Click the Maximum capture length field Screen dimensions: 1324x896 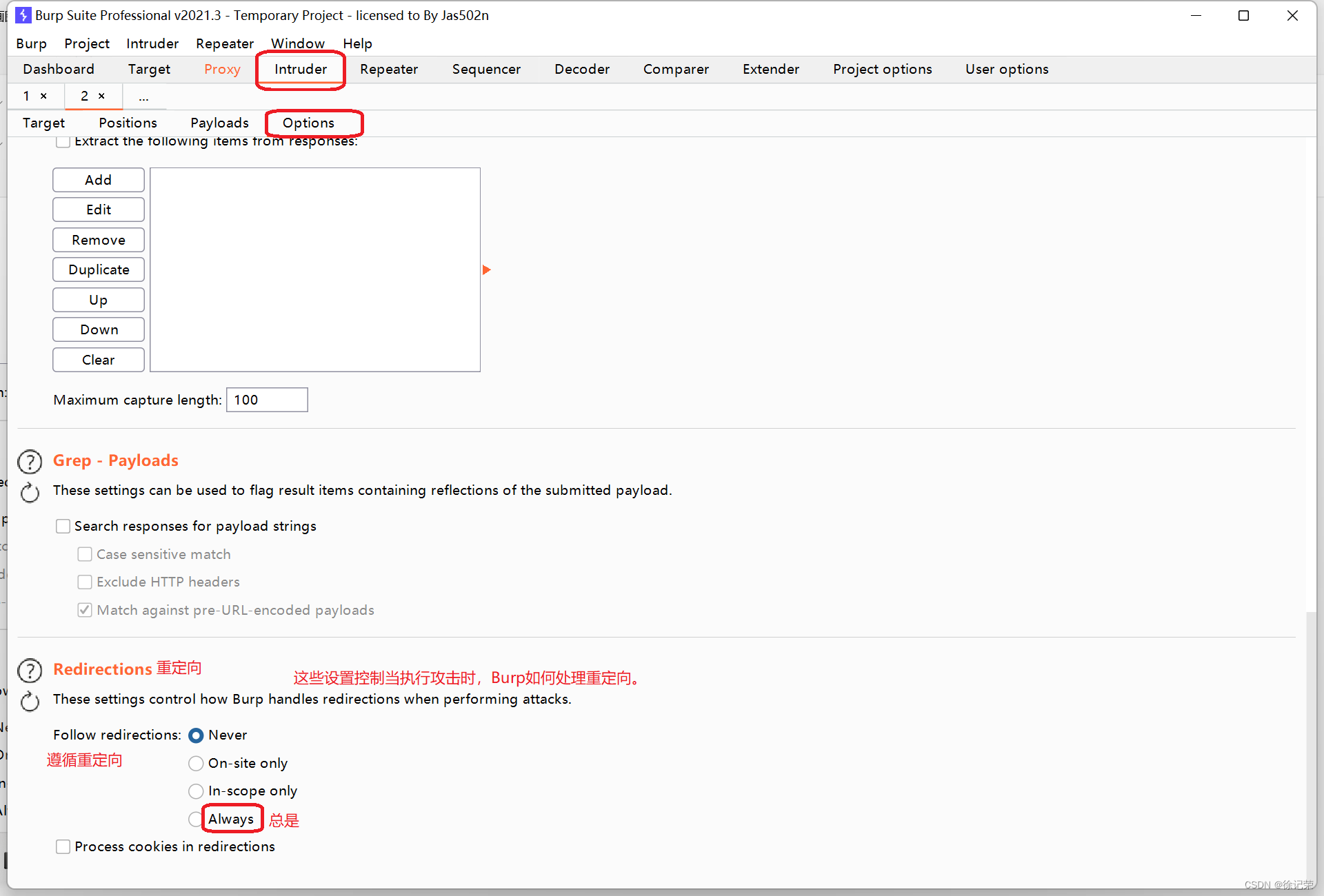click(267, 400)
